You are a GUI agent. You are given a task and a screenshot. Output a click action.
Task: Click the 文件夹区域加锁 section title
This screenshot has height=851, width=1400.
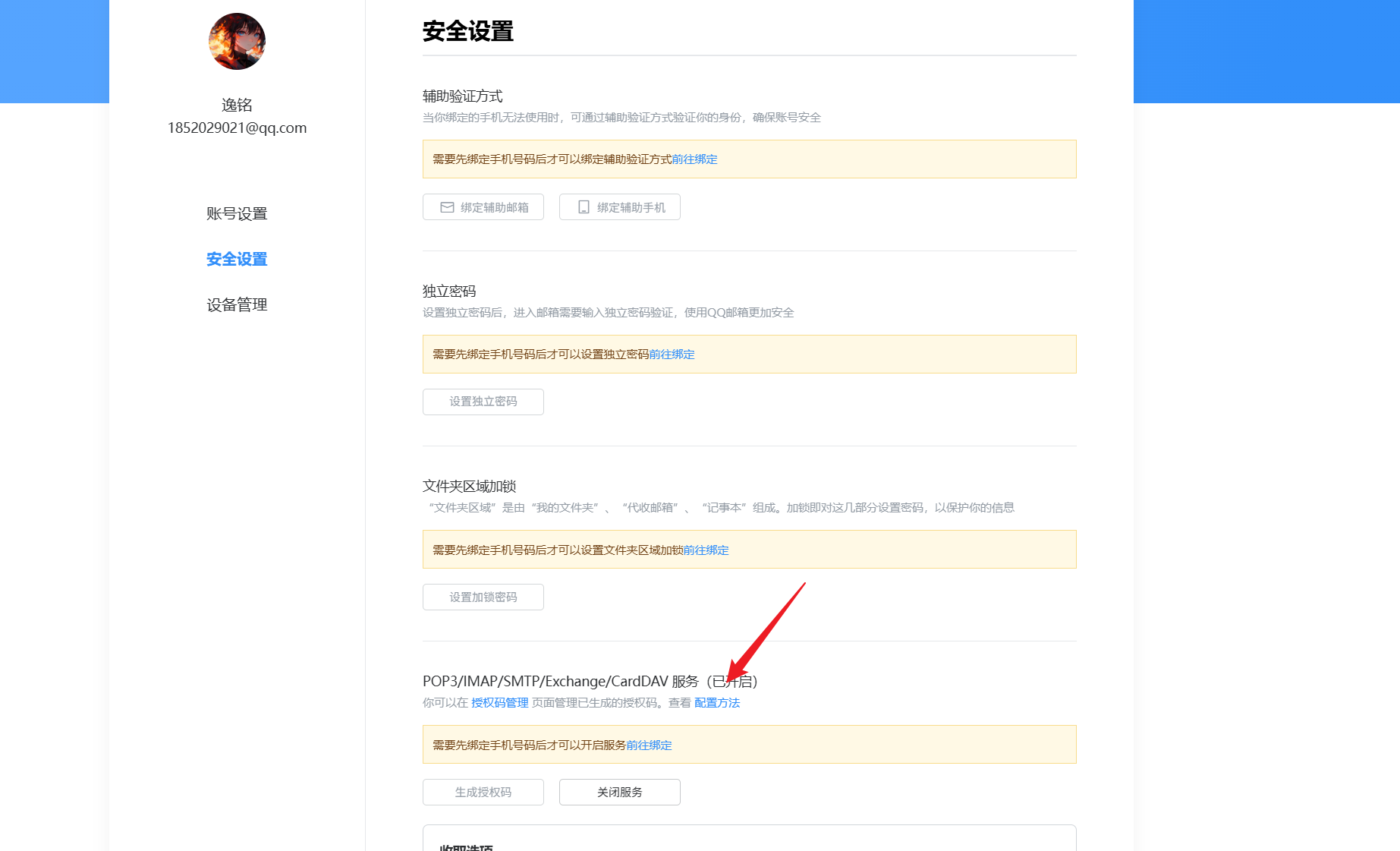click(470, 487)
